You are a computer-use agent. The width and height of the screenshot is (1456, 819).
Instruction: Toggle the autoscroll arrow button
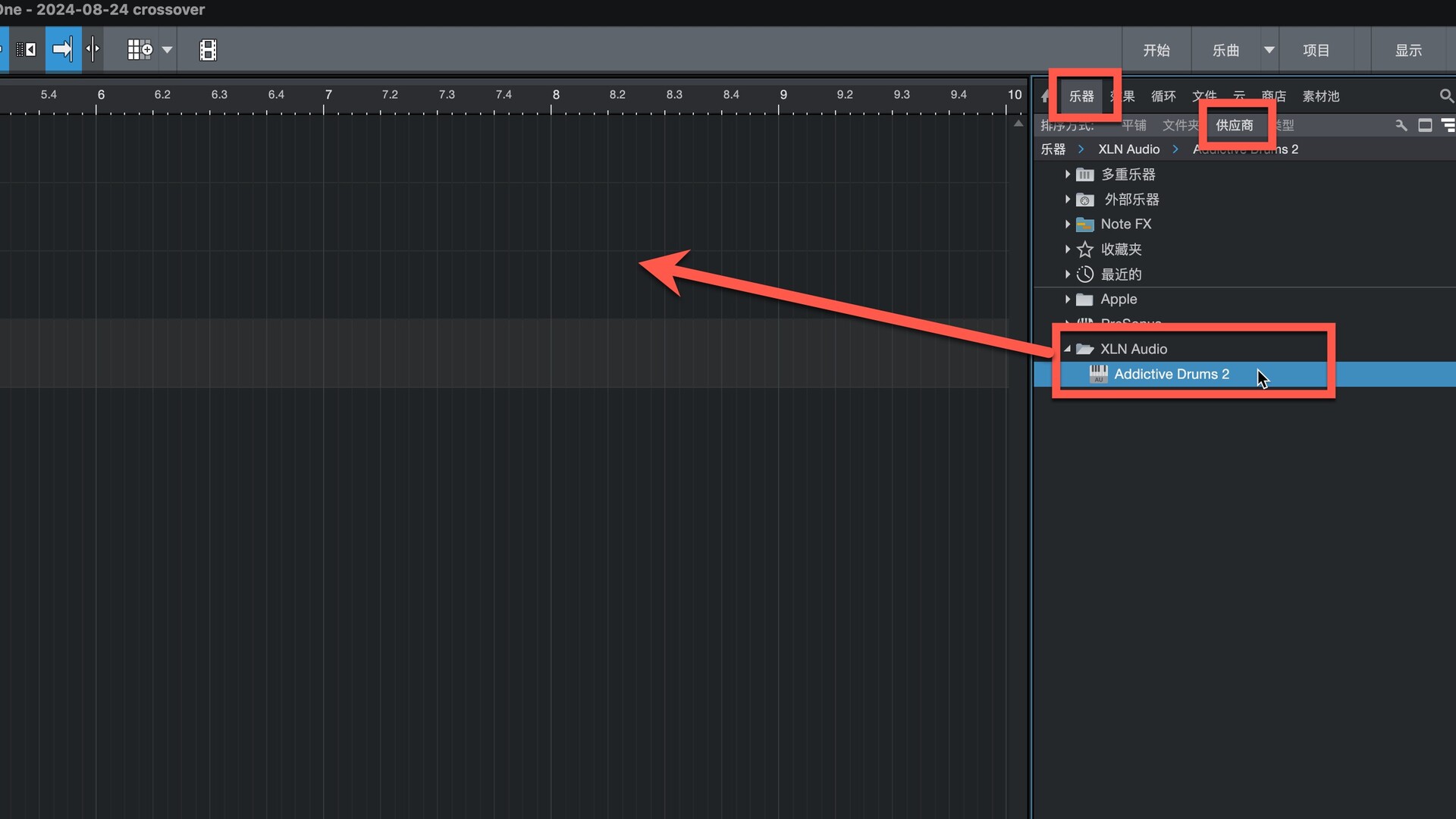(63, 50)
